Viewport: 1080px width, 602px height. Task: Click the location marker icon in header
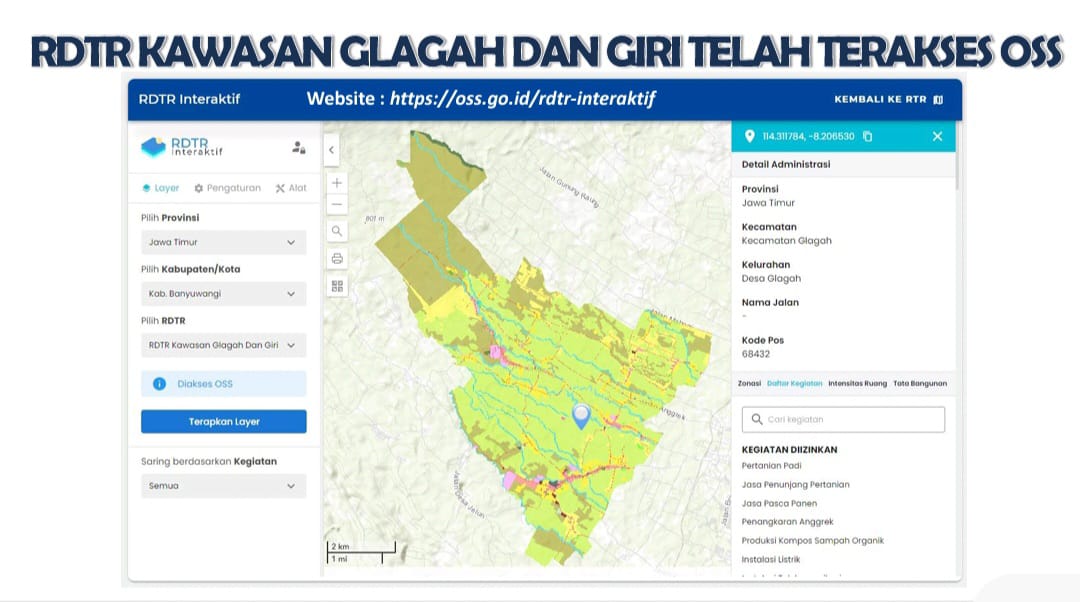pyautogui.click(x=749, y=136)
